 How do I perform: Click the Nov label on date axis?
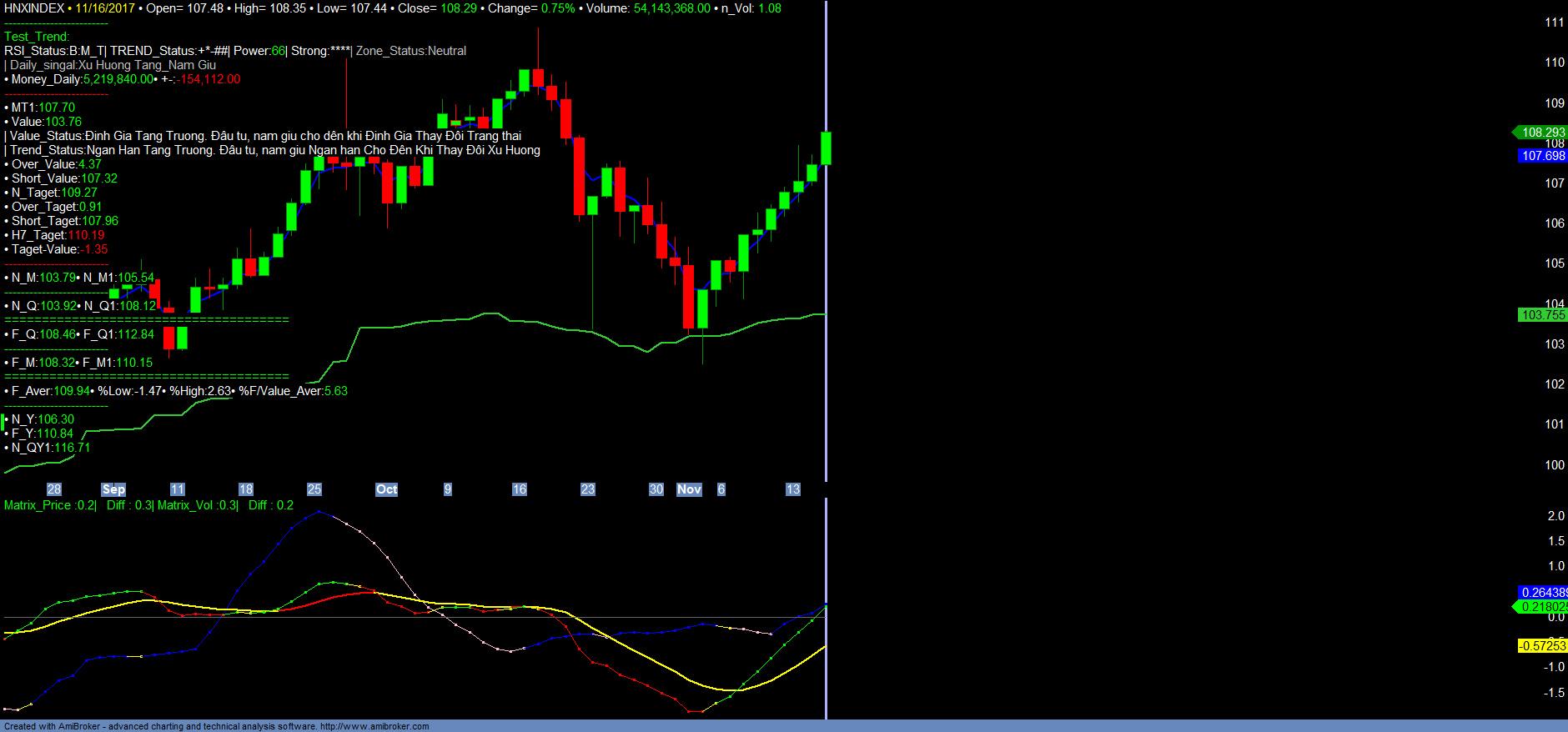[x=689, y=489]
